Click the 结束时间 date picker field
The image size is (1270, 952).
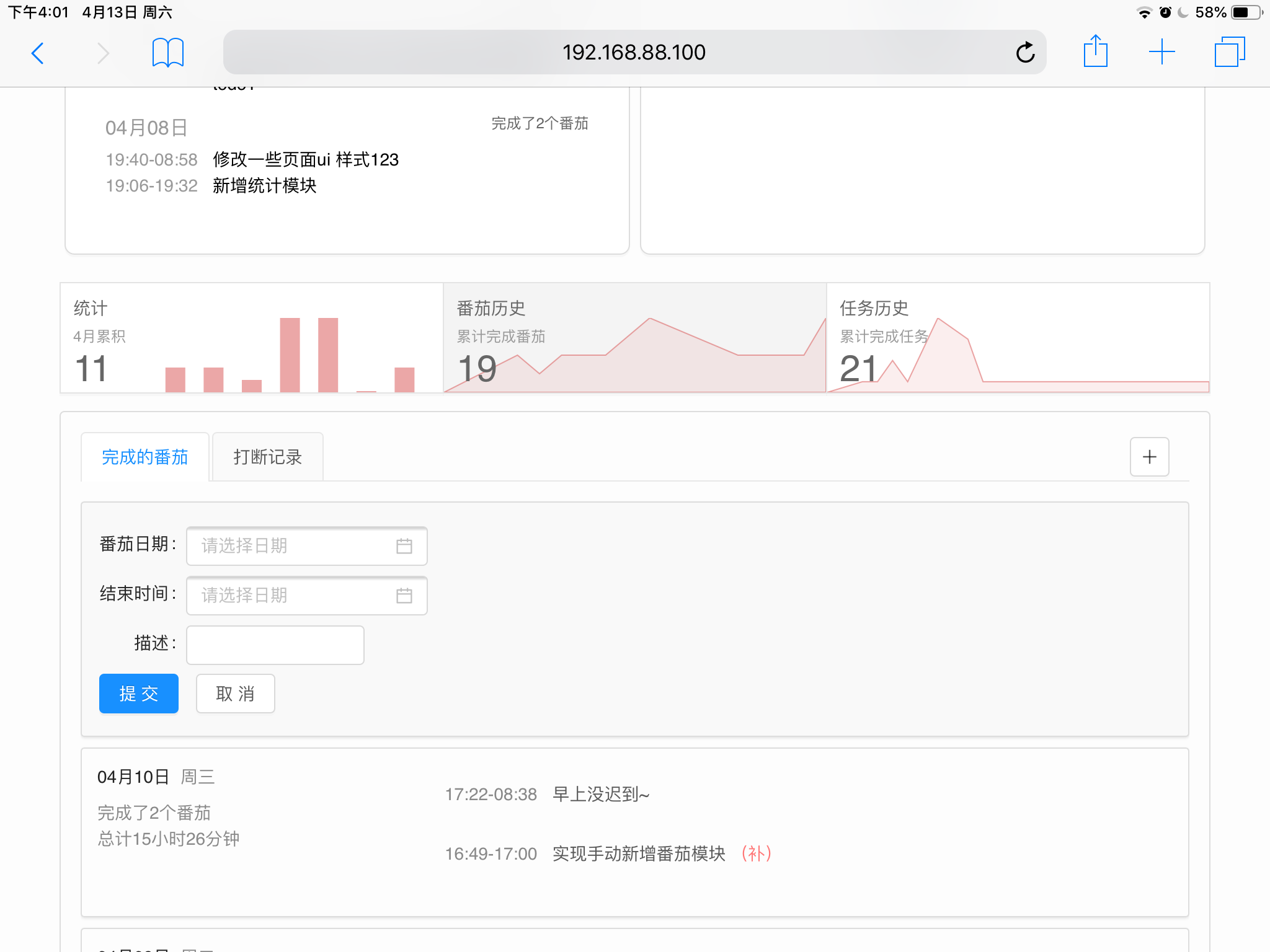pyautogui.click(x=307, y=596)
